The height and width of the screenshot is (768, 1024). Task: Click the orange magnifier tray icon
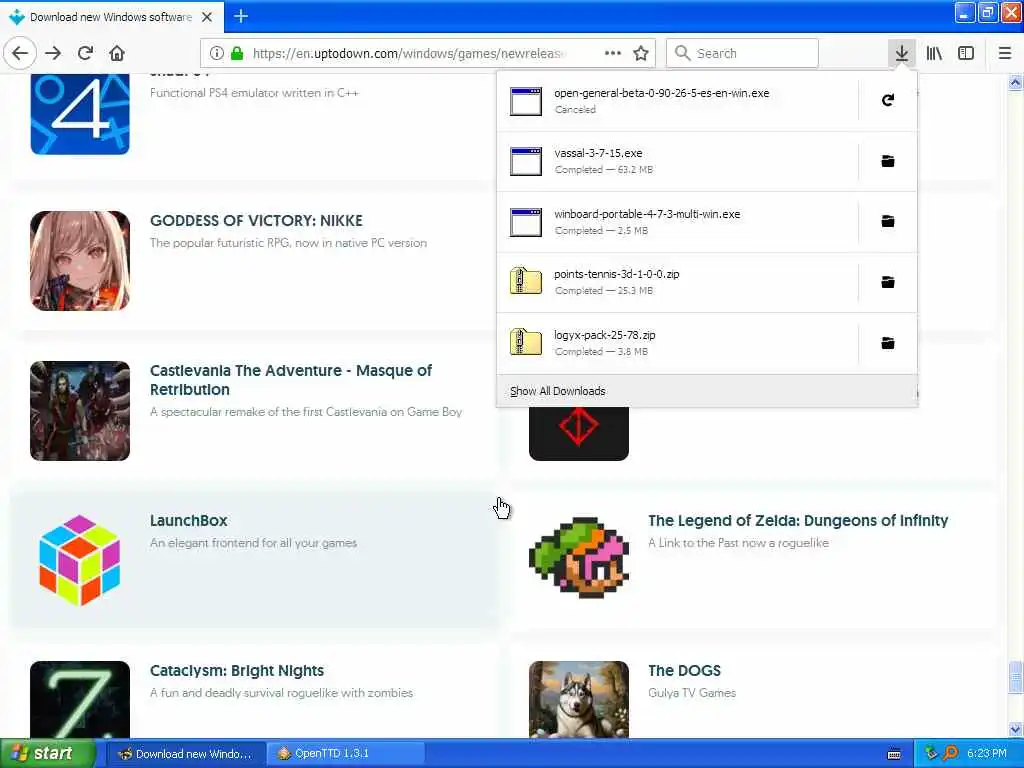951,754
